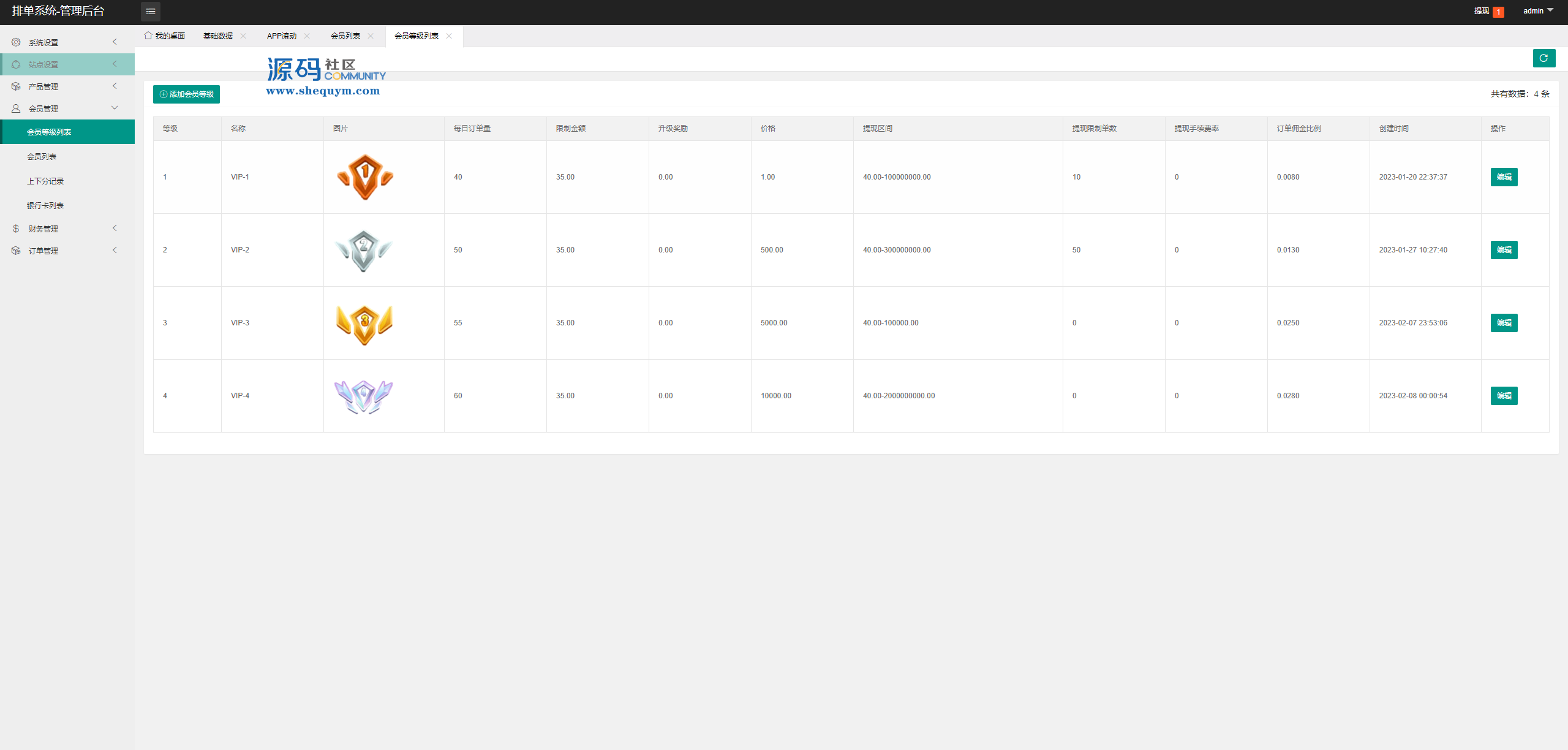Click the 财务管理 dollar icon
Viewport: 1568px width, 750px height.
pyautogui.click(x=16, y=229)
